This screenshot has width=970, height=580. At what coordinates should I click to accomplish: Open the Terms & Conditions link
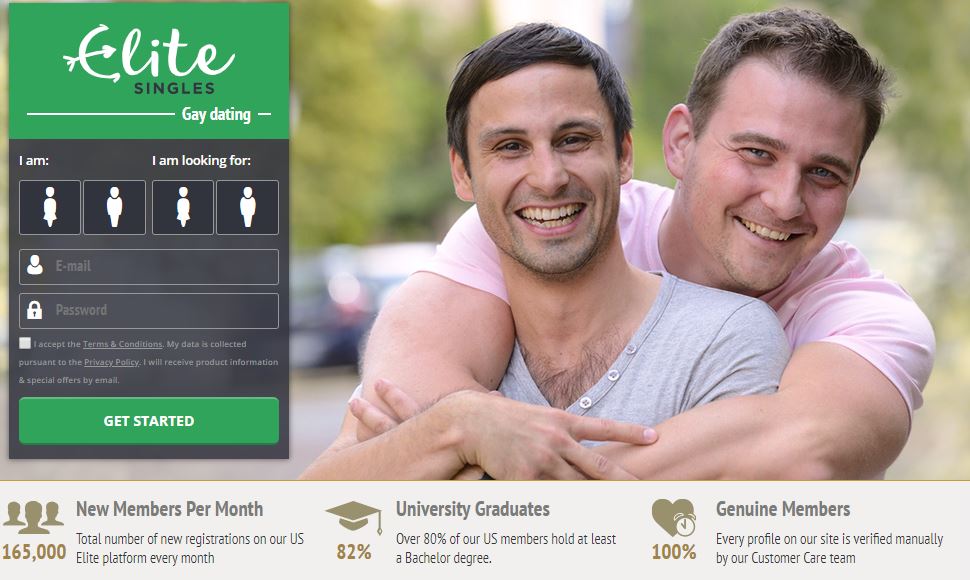(x=122, y=344)
